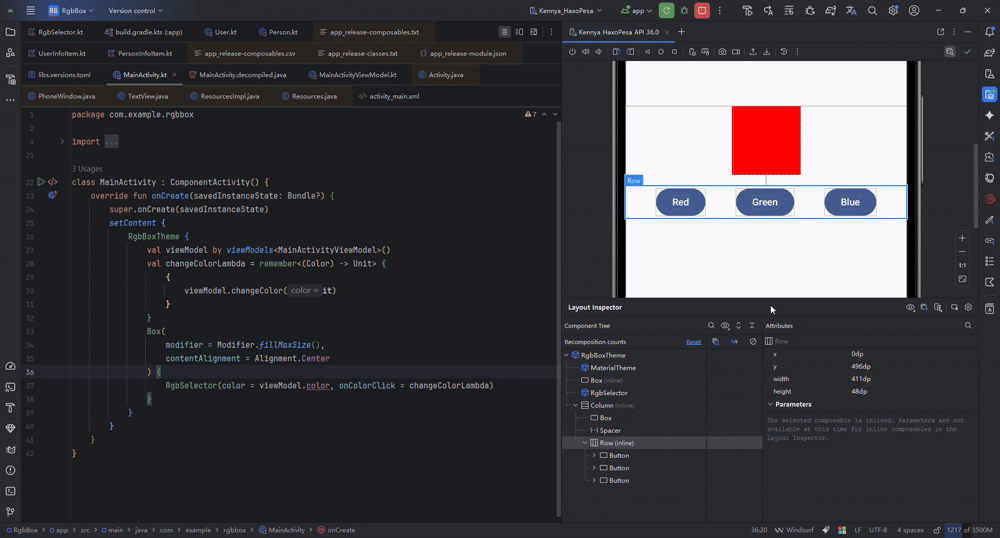The width and height of the screenshot is (1000, 538).
Task: Open Version control dropdown
Action: 135,11
